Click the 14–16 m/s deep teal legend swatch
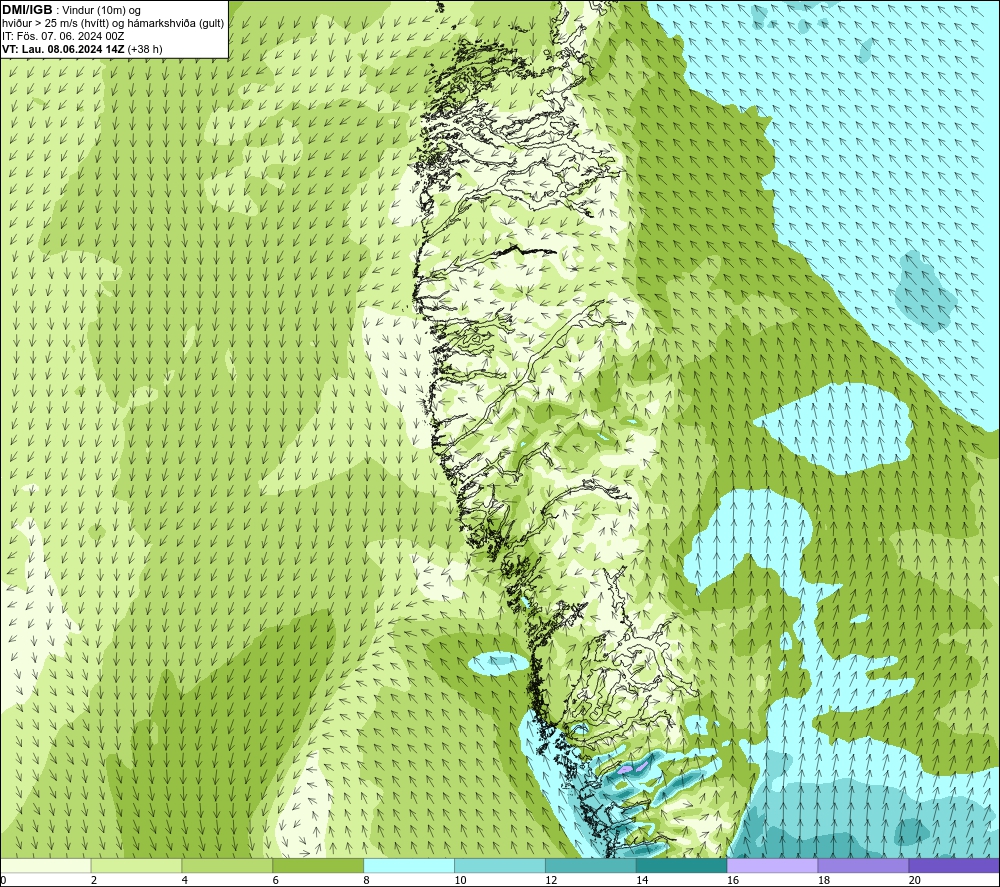 pos(681,865)
